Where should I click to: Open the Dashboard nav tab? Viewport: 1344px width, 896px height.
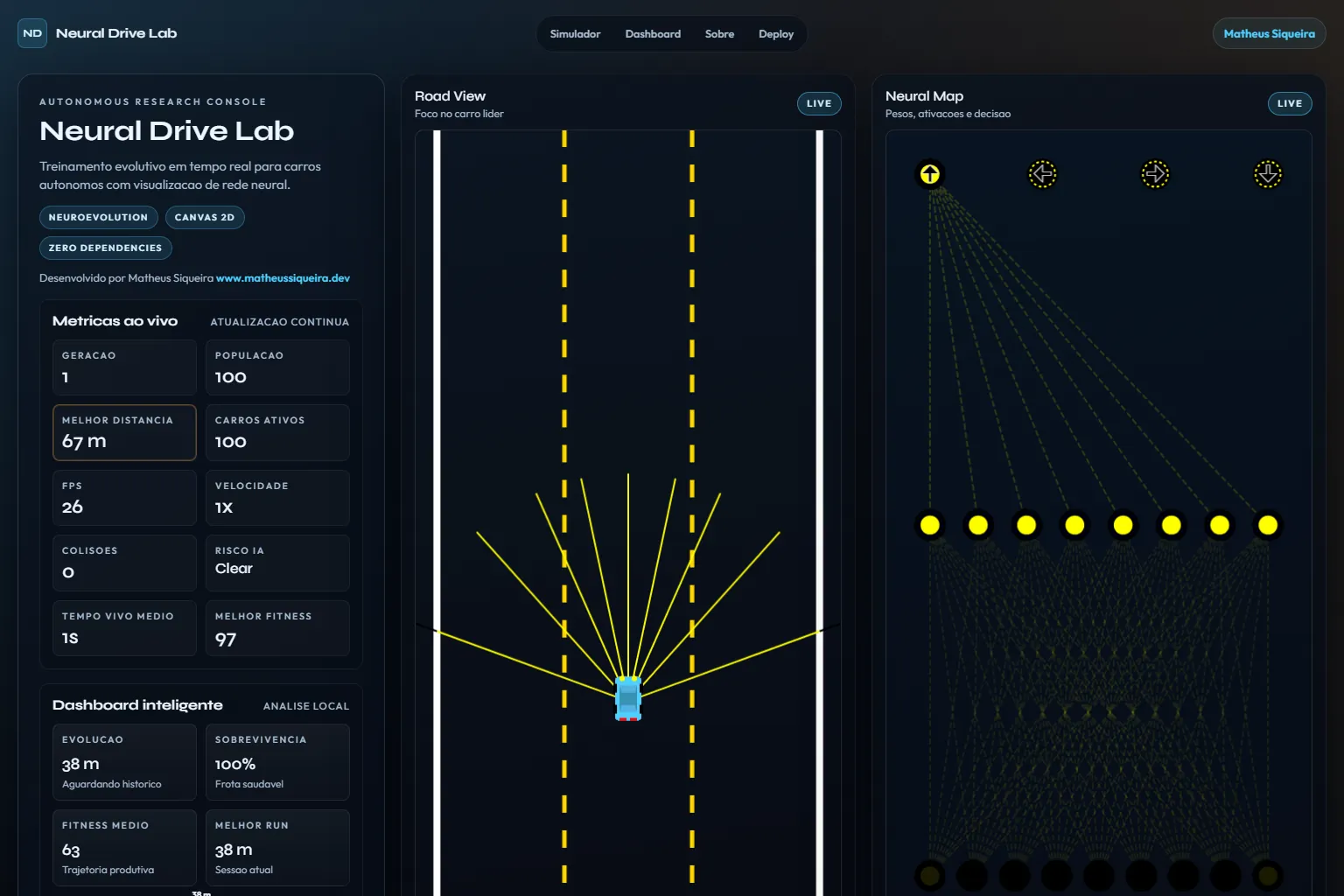(x=653, y=34)
